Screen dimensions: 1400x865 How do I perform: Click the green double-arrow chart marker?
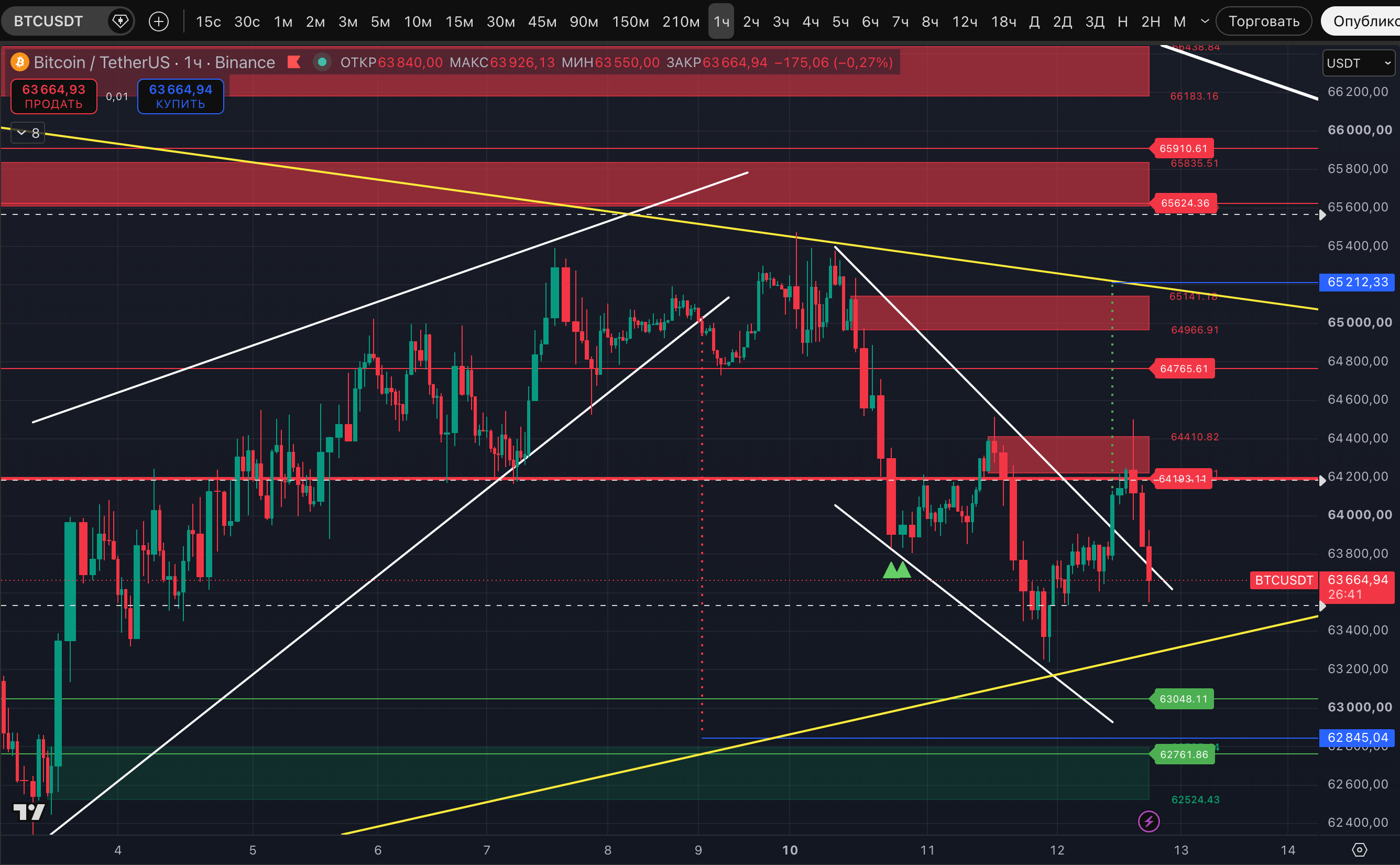click(x=896, y=570)
